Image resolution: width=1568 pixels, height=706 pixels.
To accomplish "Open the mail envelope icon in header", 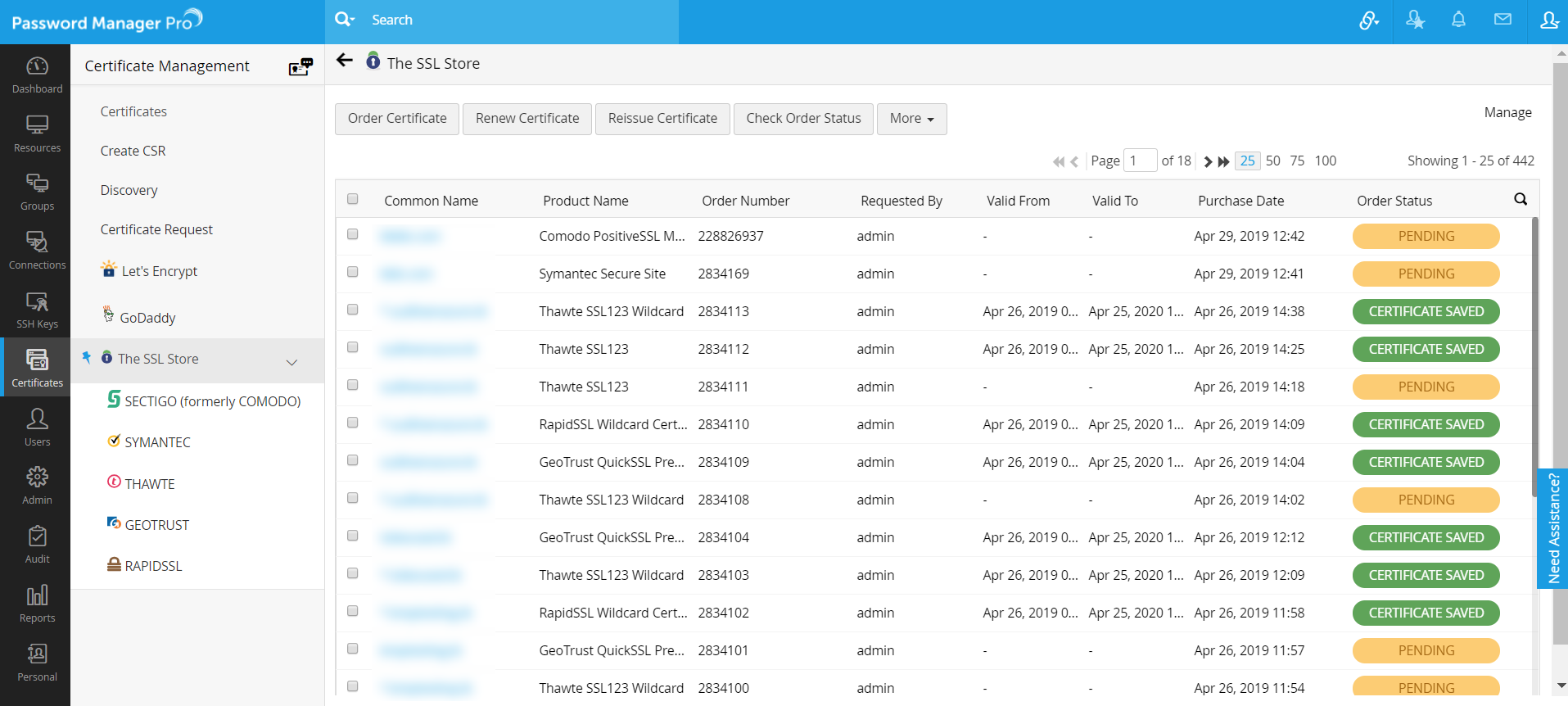I will tap(1502, 20).
